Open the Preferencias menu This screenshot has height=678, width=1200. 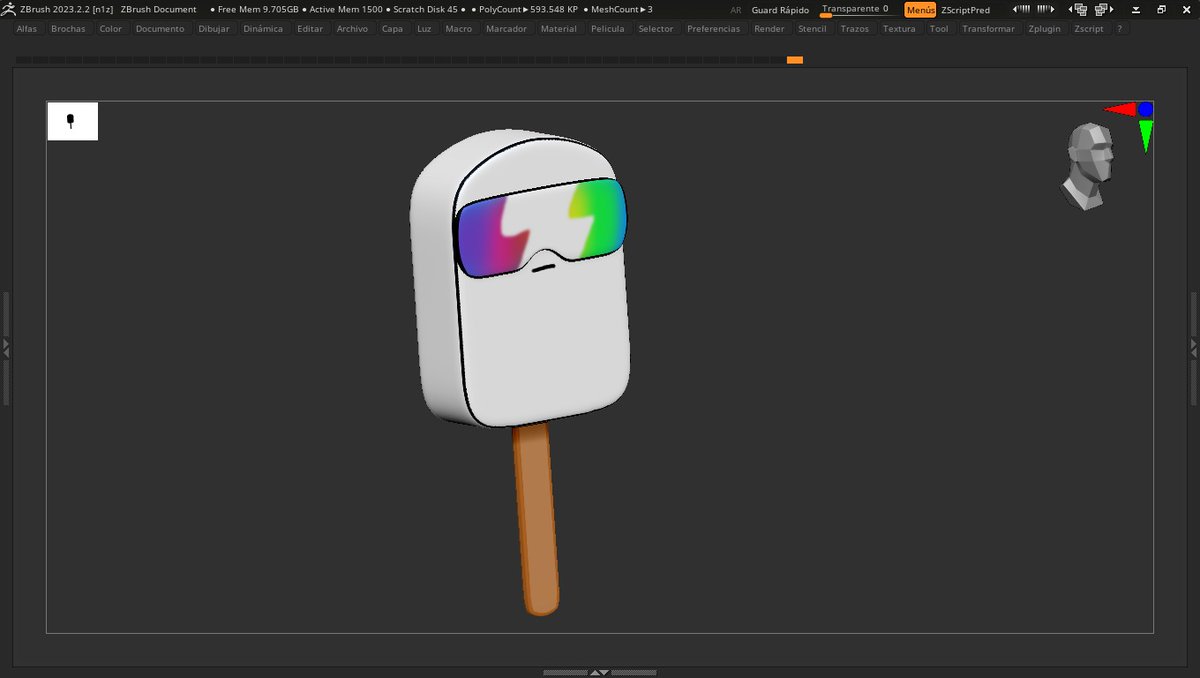point(714,29)
